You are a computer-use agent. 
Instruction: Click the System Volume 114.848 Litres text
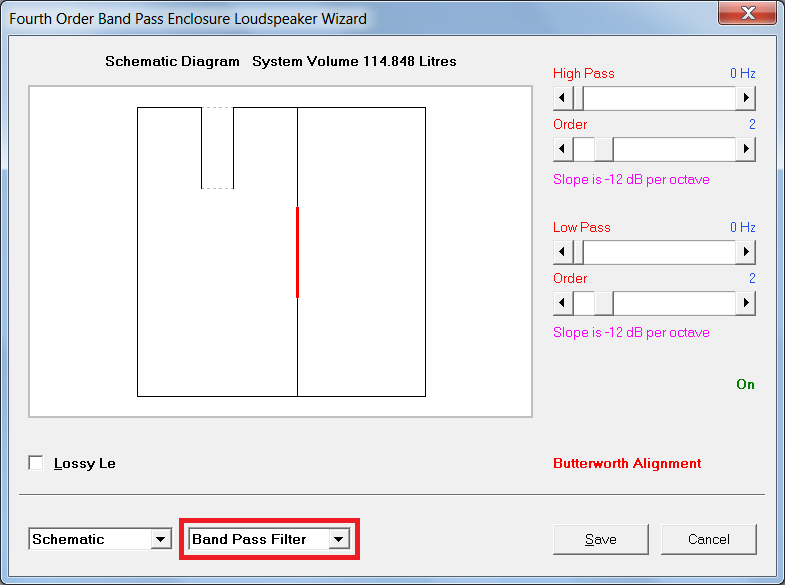click(354, 61)
